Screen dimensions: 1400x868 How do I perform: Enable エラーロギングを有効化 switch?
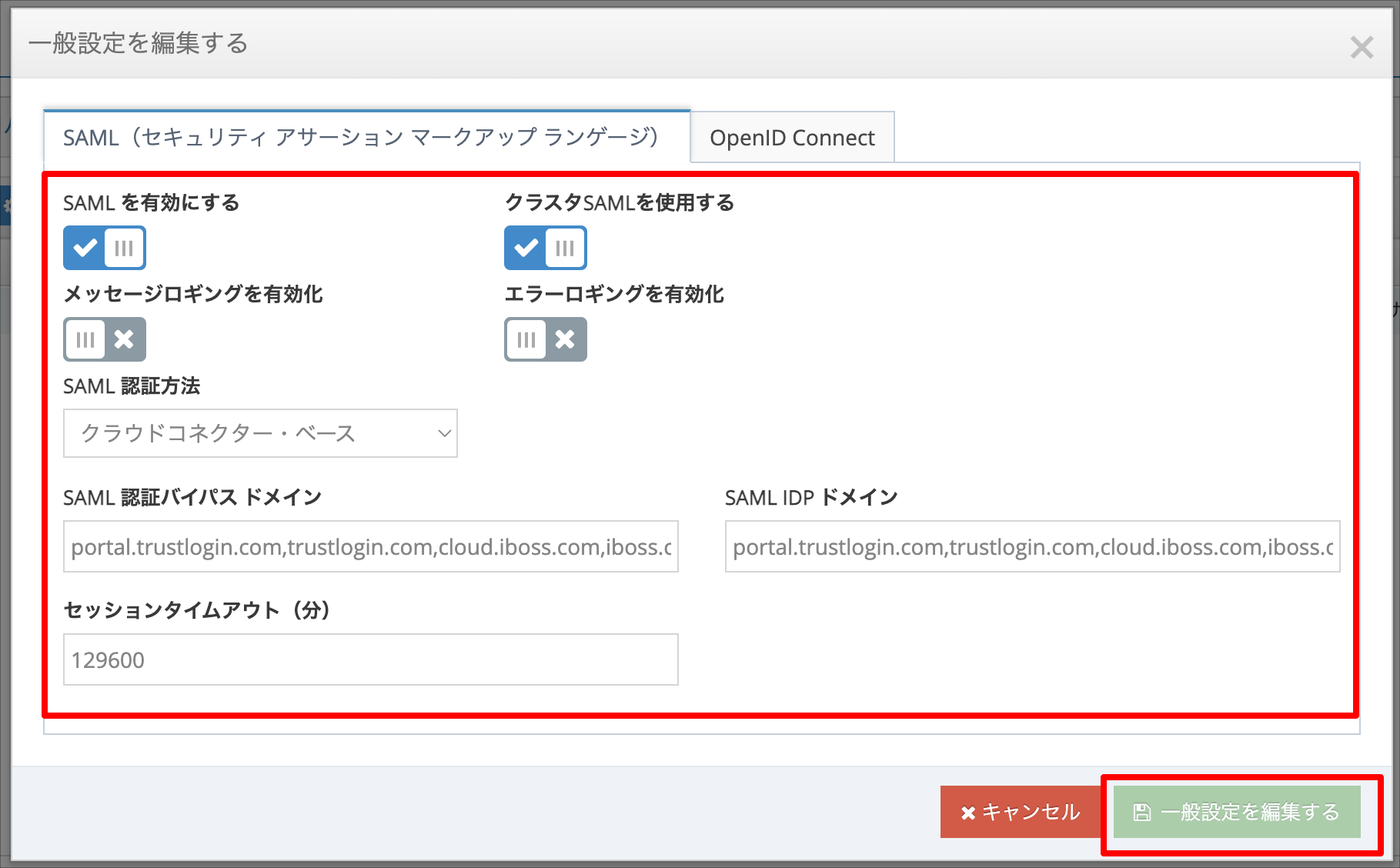tap(546, 339)
